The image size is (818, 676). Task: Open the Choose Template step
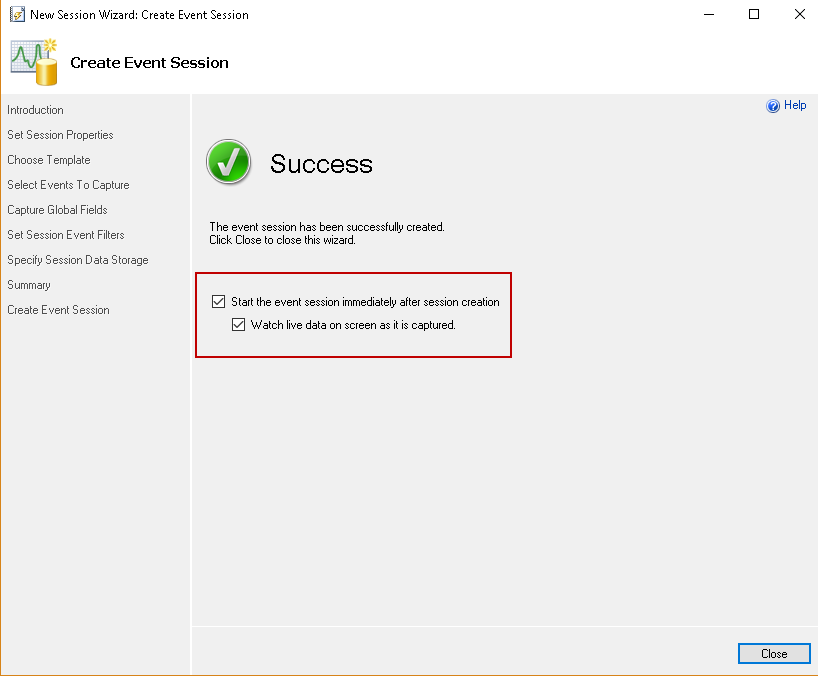click(49, 160)
